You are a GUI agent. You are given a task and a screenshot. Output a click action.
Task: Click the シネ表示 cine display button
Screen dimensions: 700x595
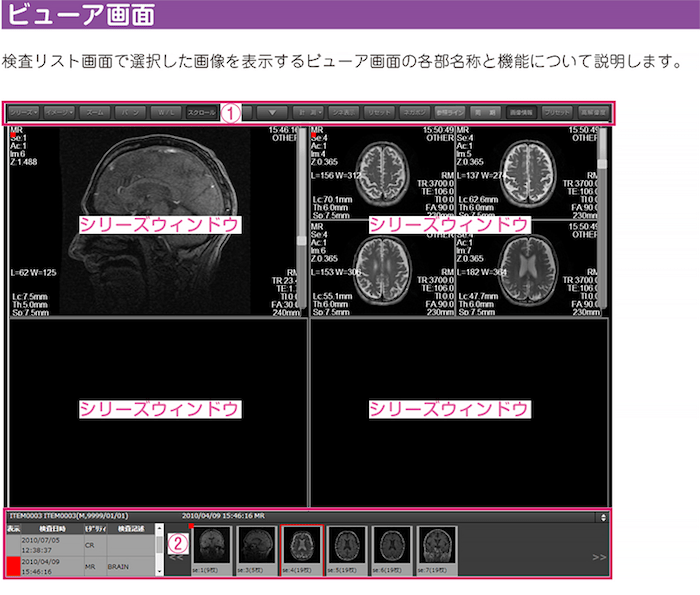(x=344, y=113)
